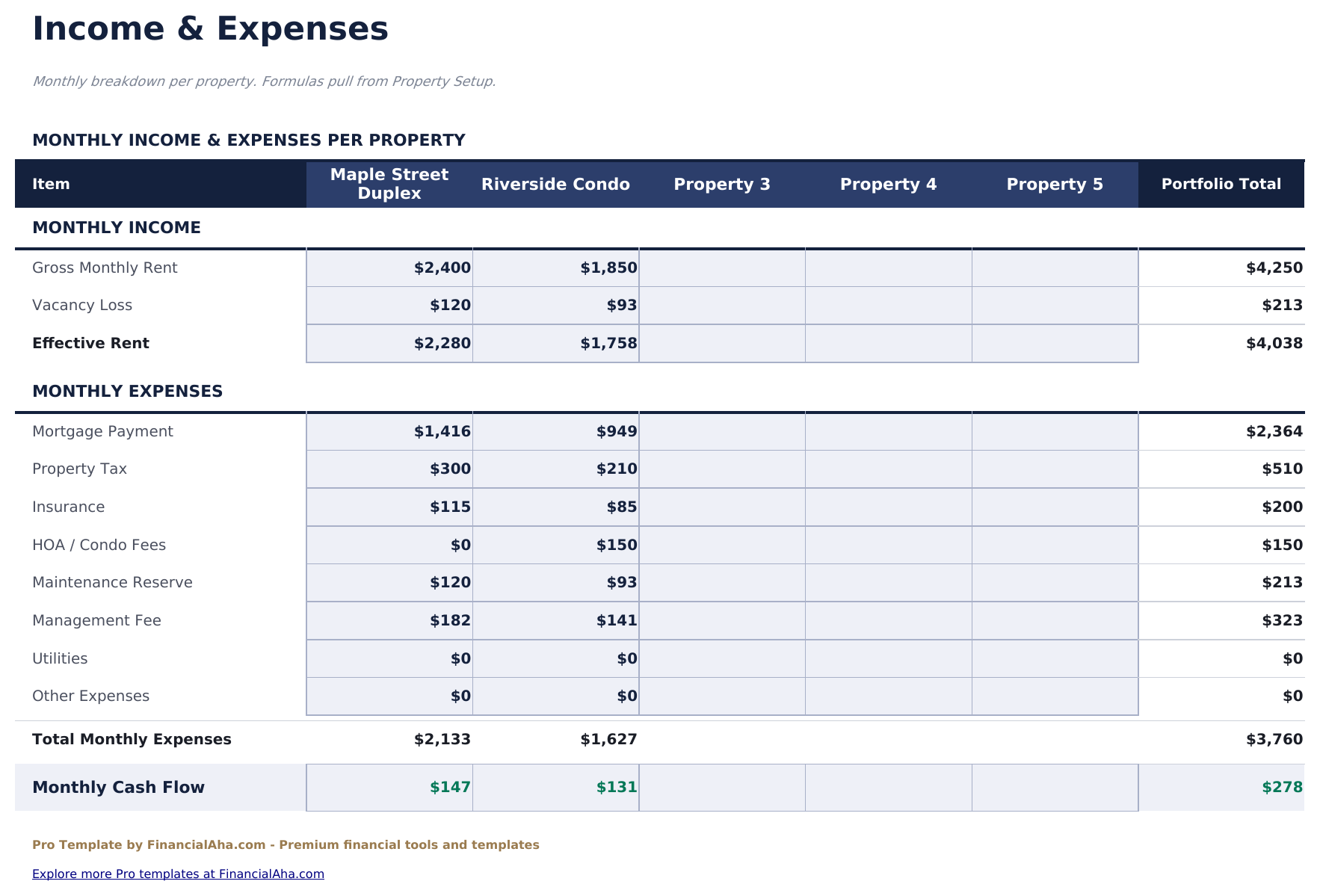Image resolution: width=1320 pixels, height=896 pixels.
Task: Select the Portfolio Total column header
Action: [x=1221, y=184]
